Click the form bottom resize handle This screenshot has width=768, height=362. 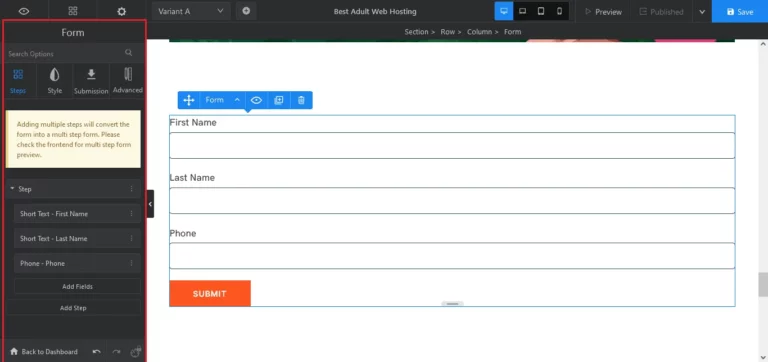(x=452, y=304)
